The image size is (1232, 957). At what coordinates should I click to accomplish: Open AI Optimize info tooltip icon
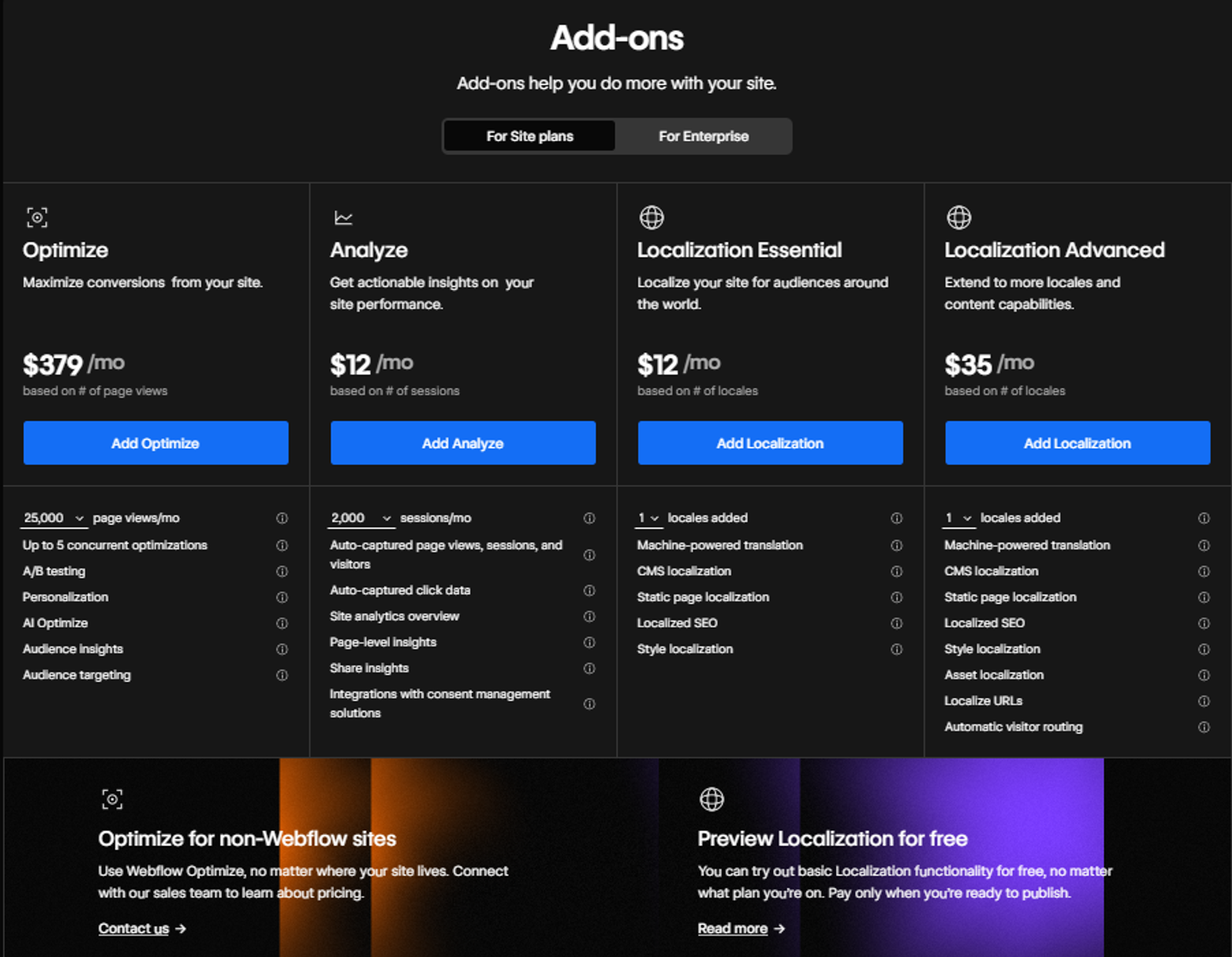click(282, 623)
